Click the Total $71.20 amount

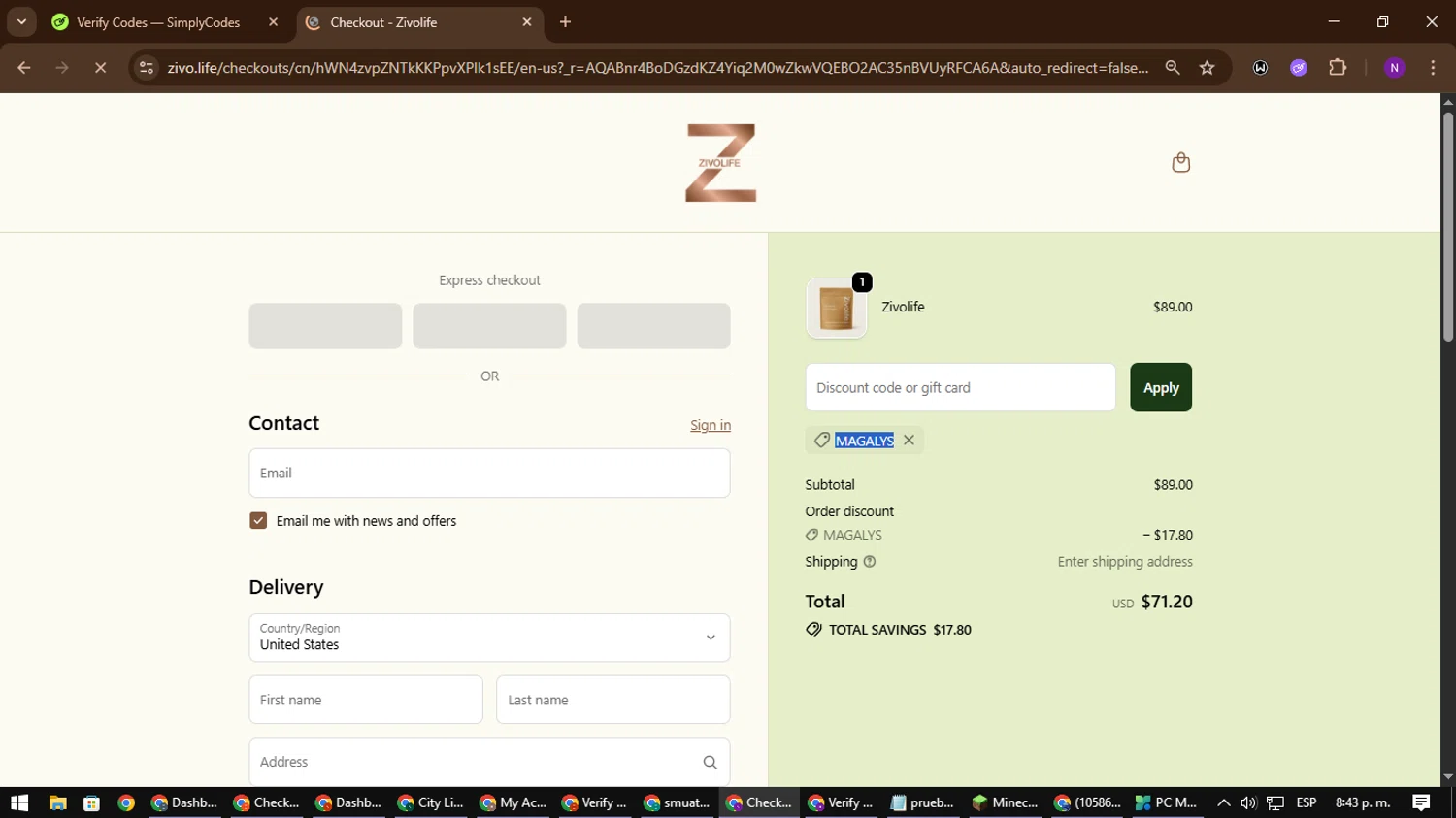(x=1167, y=602)
